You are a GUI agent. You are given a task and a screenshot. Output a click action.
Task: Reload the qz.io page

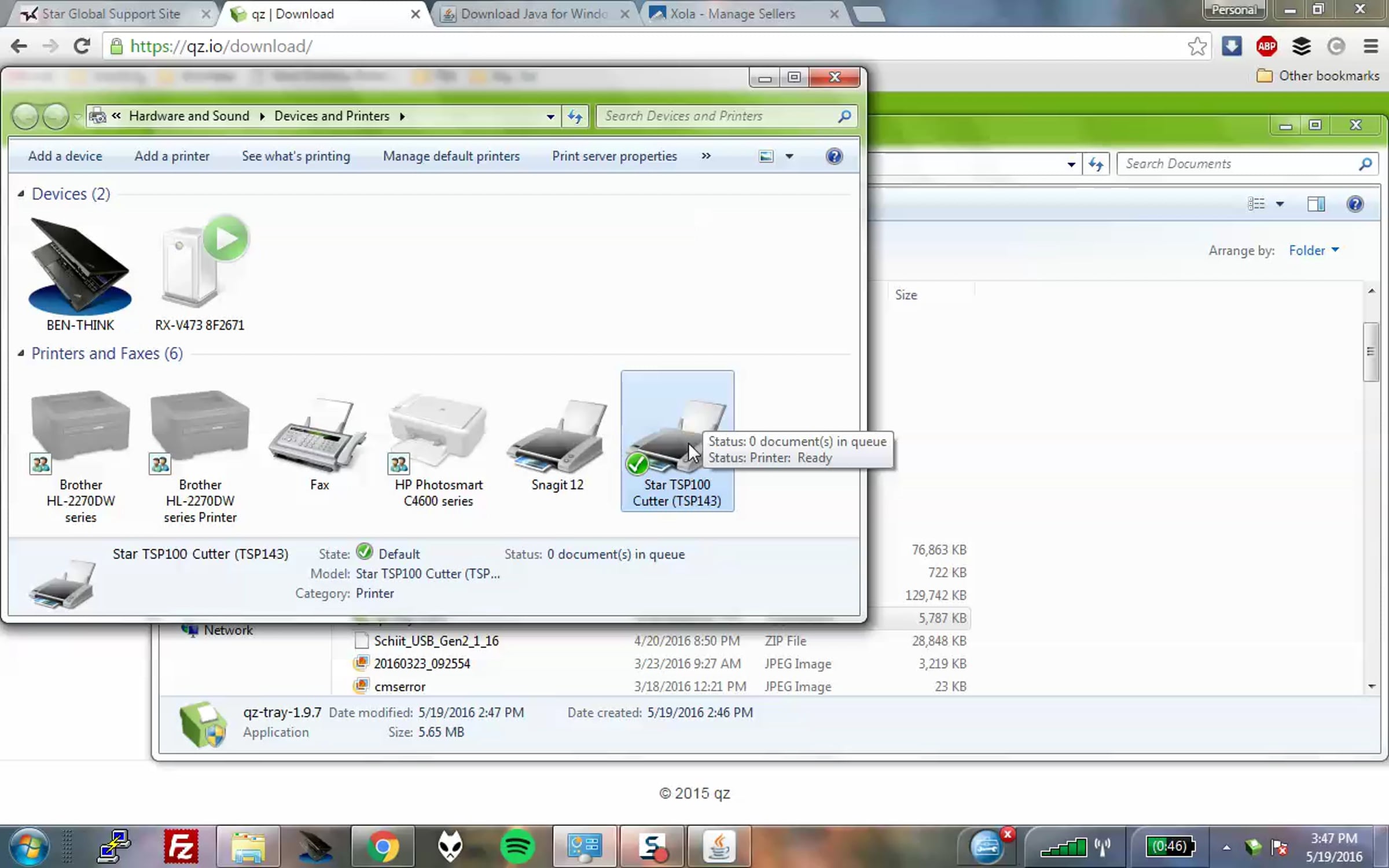click(x=82, y=46)
